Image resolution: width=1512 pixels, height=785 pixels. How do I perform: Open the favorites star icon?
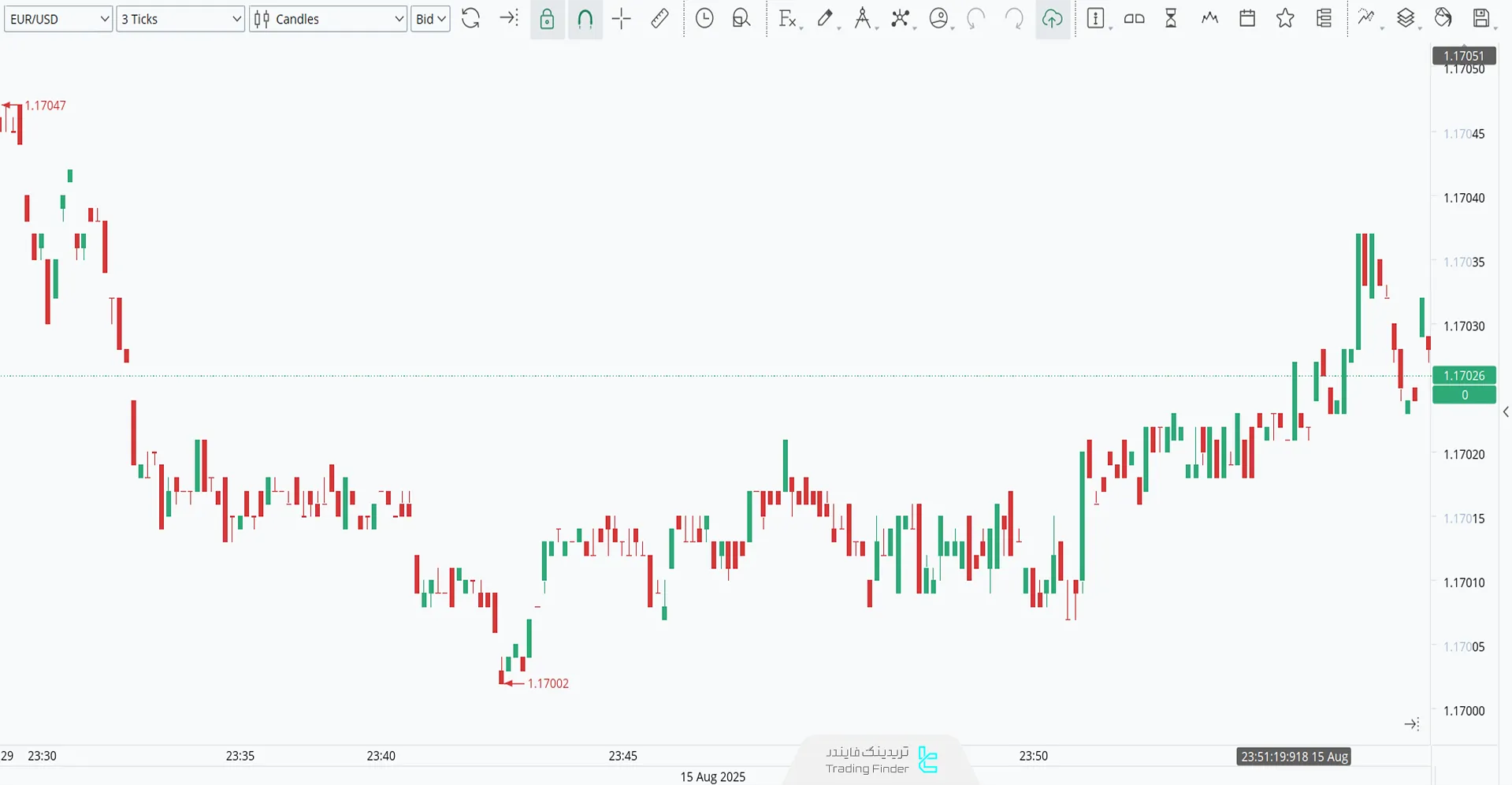coord(1285,19)
